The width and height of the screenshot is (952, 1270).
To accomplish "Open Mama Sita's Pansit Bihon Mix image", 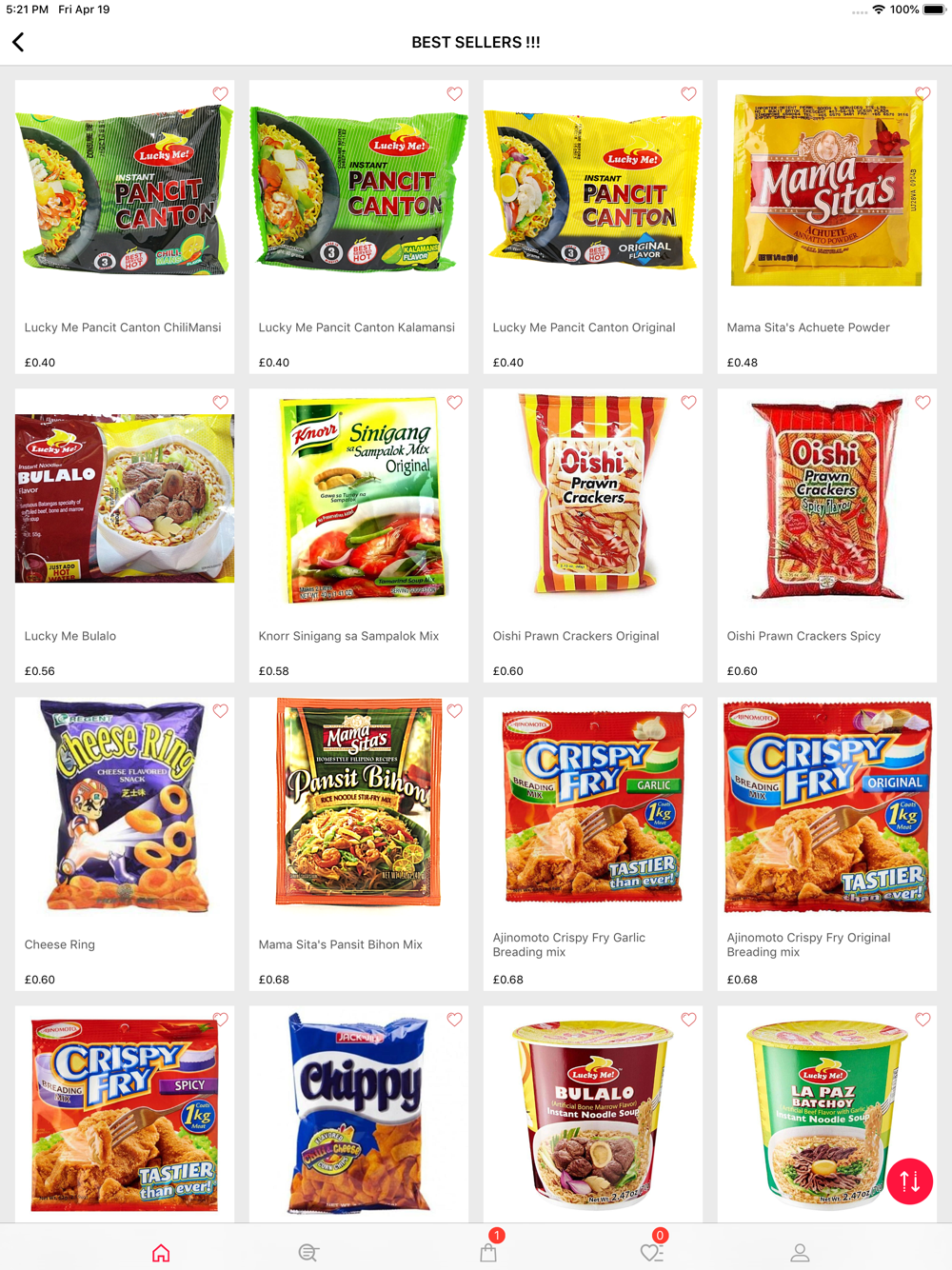I will pos(359,803).
